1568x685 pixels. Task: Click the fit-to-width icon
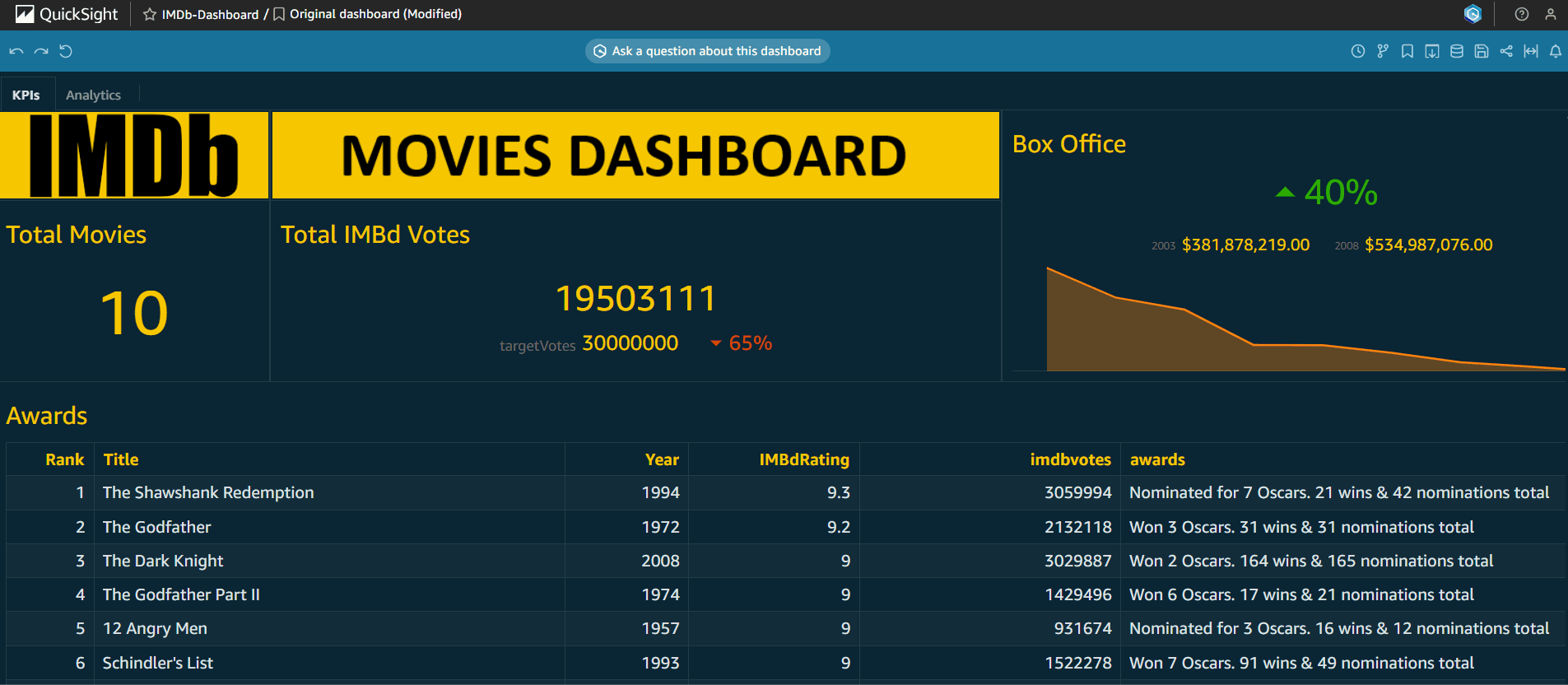click(x=1531, y=51)
